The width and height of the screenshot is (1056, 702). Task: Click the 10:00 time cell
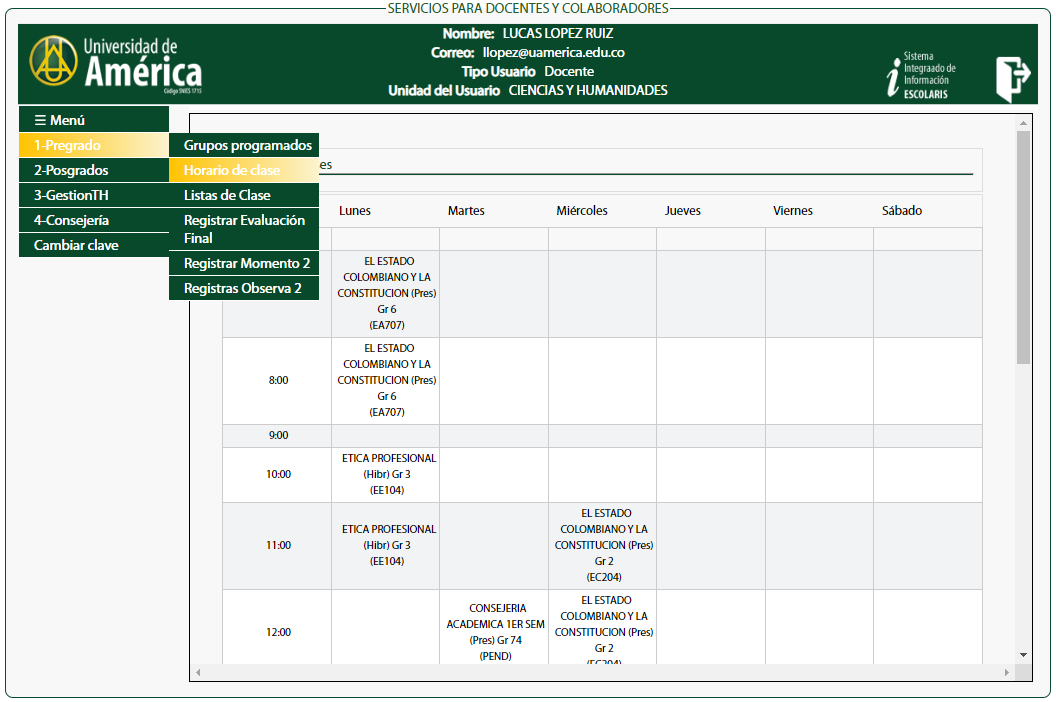278,474
